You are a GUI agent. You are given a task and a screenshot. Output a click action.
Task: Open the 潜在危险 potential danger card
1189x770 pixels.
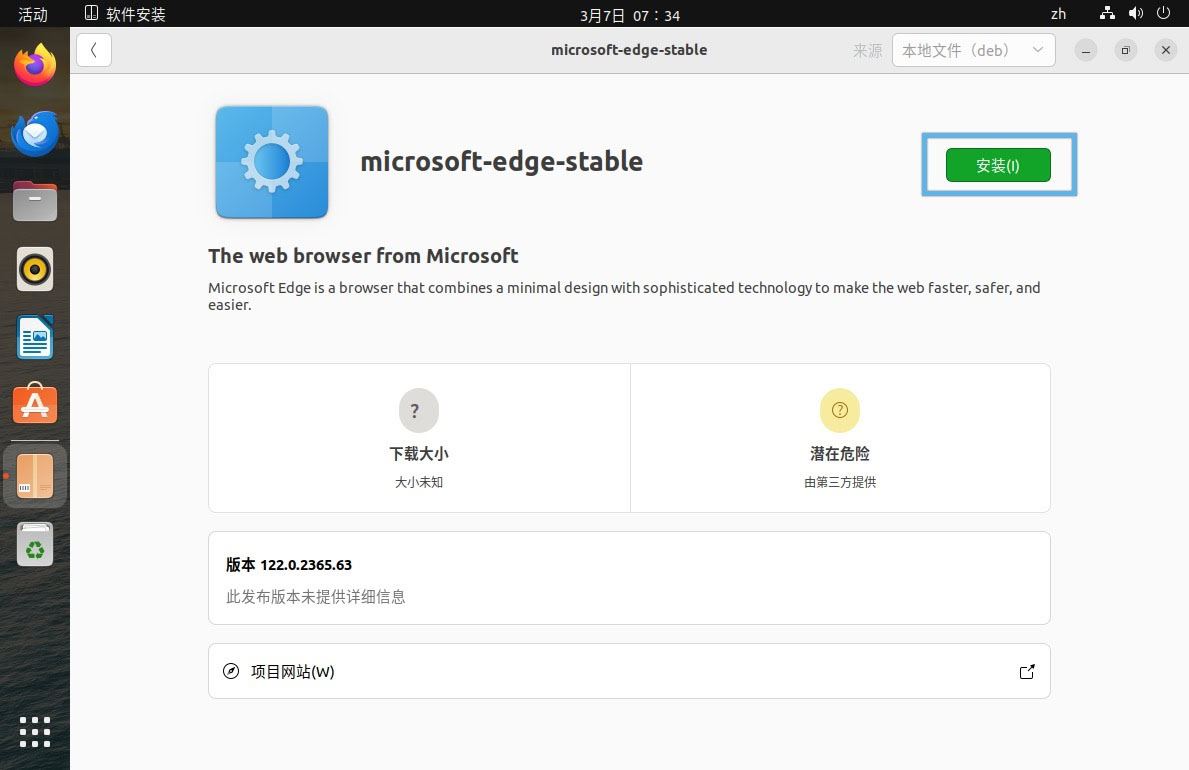point(840,438)
